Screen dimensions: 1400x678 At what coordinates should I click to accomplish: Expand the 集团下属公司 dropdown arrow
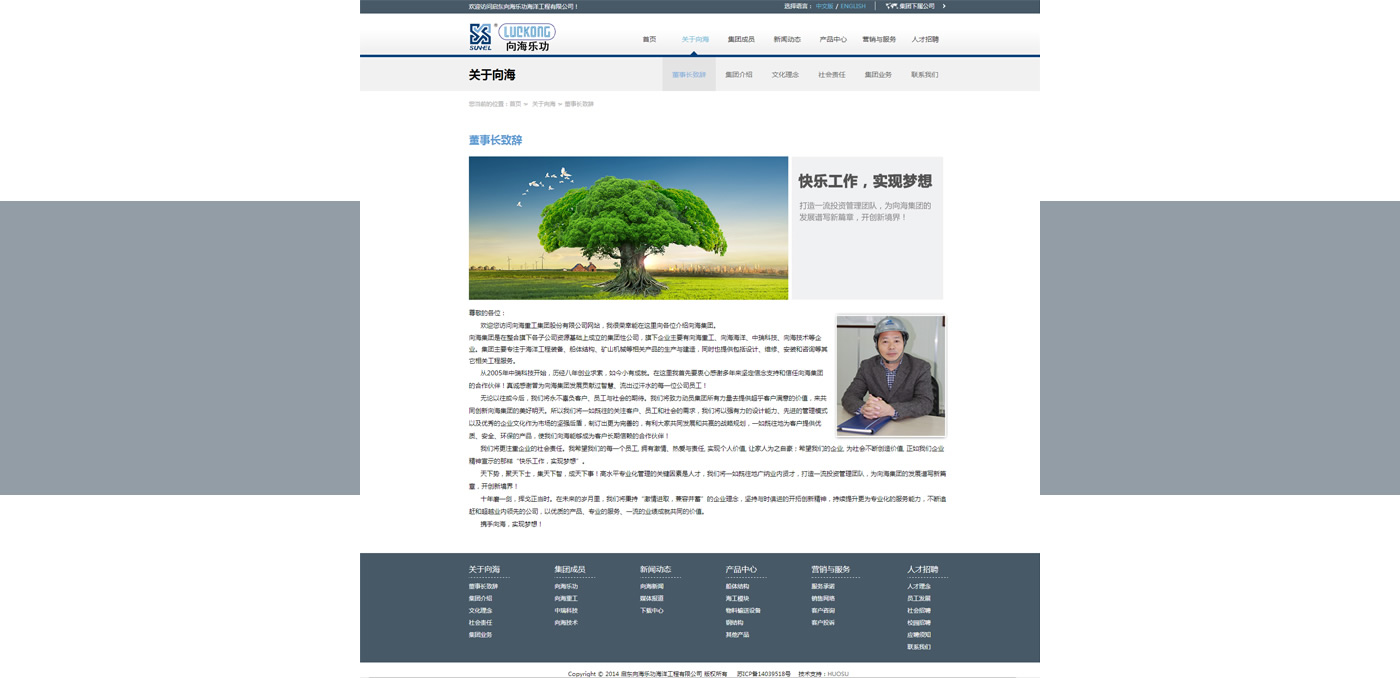coord(943,6)
